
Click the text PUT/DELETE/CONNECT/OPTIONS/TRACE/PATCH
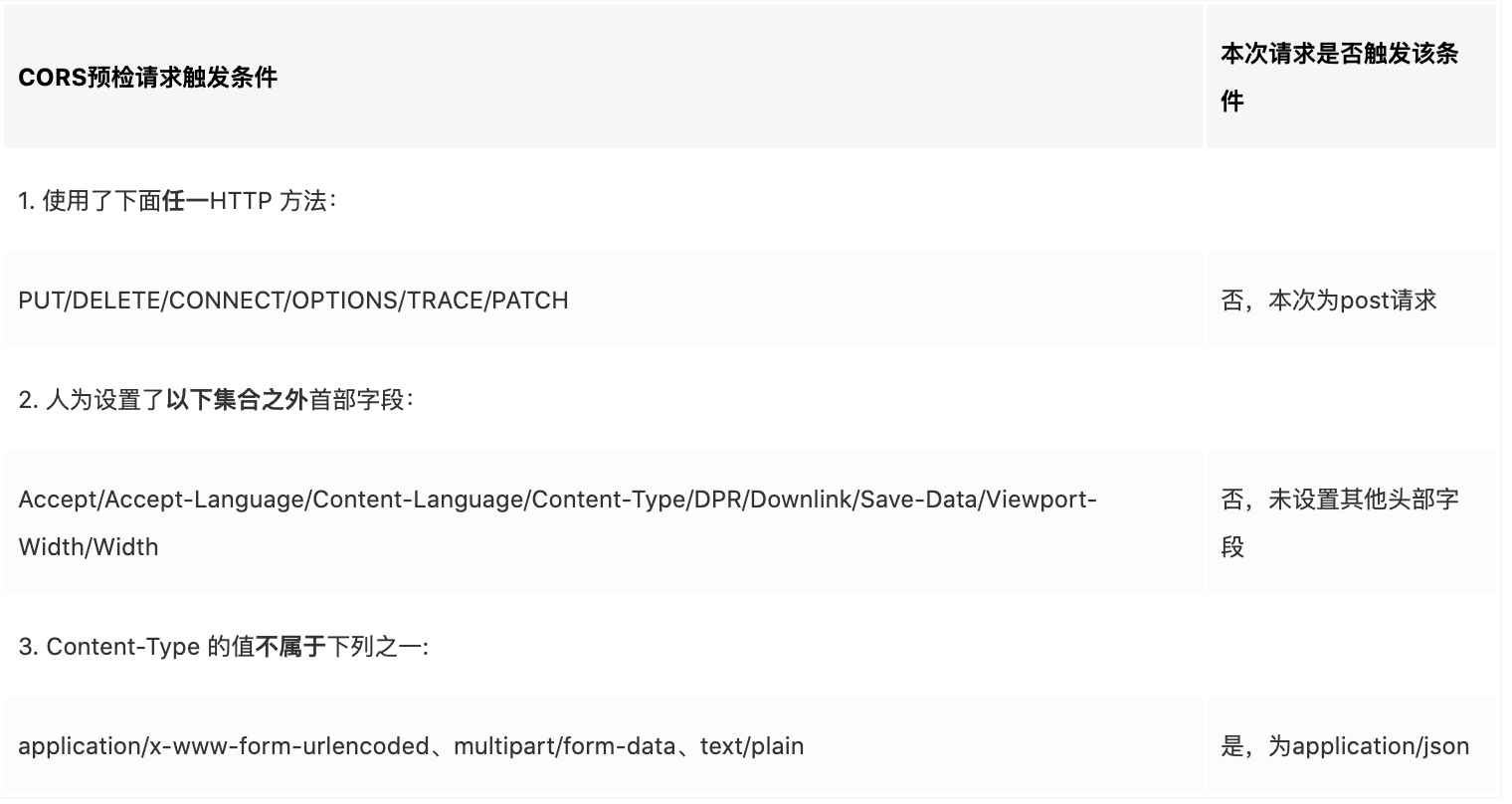click(x=293, y=300)
